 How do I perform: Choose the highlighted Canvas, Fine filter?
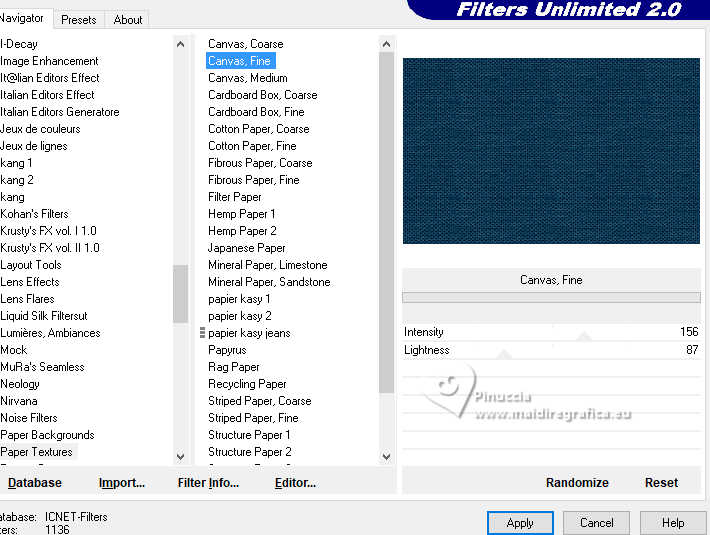pos(240,61)
